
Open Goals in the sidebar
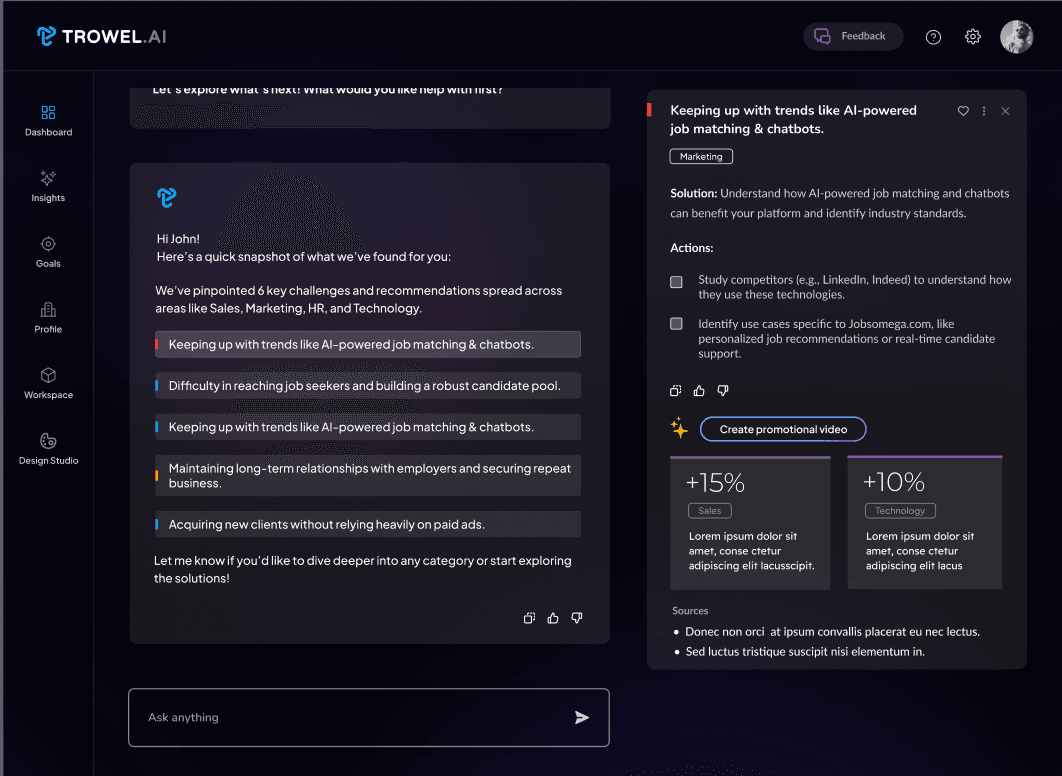click(x=48, y=252)
